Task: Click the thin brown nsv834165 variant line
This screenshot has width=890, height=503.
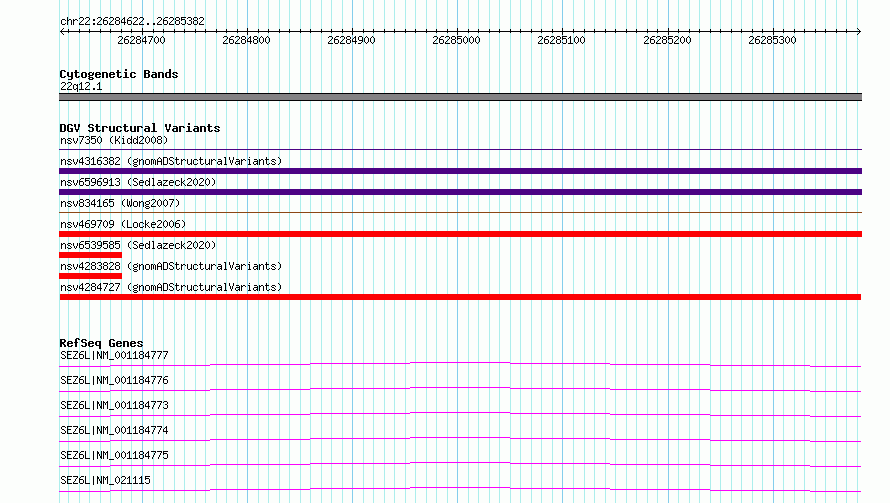Action: click(460, 213)
